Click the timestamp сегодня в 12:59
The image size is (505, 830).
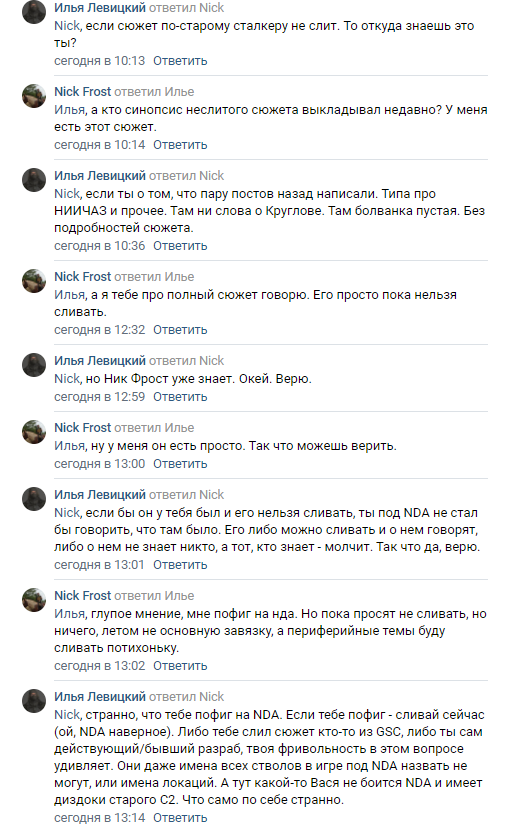pyautogui.click(x=100, y=397)
